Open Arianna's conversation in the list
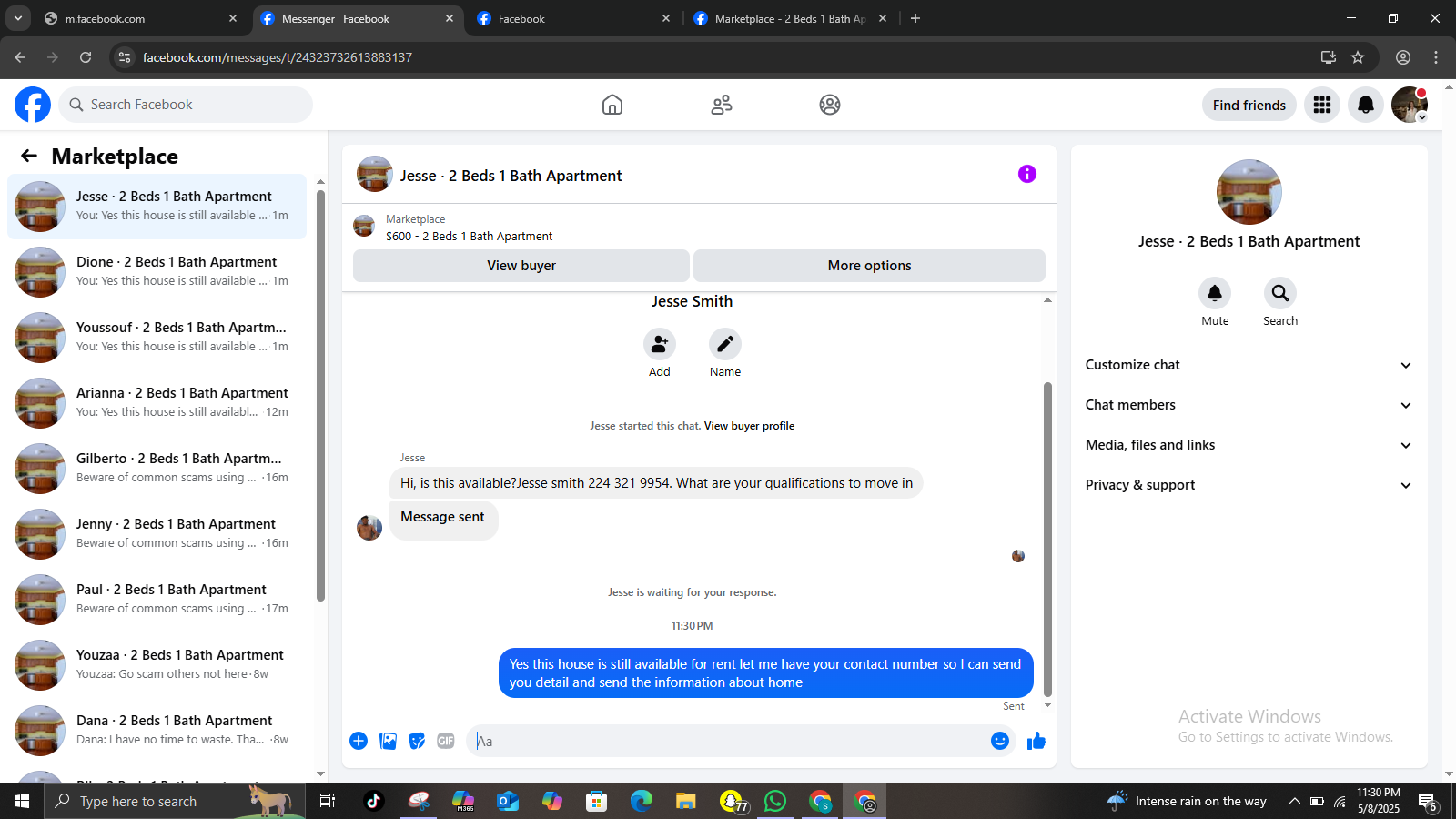This screenshot has height=819, width=1456. click(157, 403)
